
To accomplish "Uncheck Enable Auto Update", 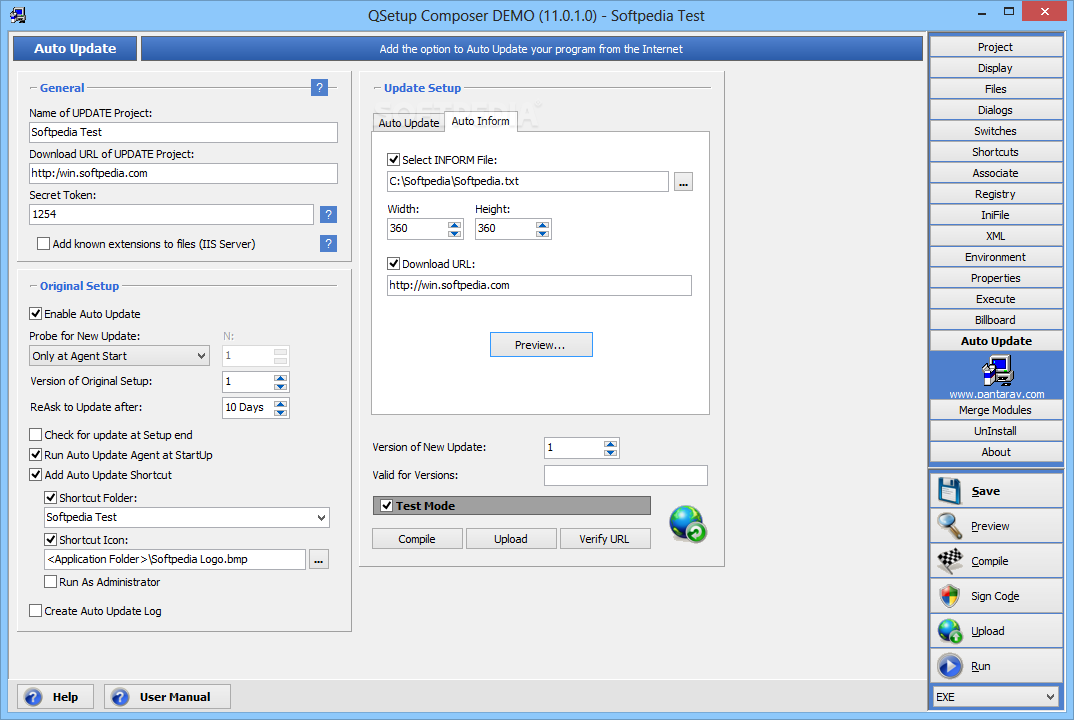I will [36, 314].
